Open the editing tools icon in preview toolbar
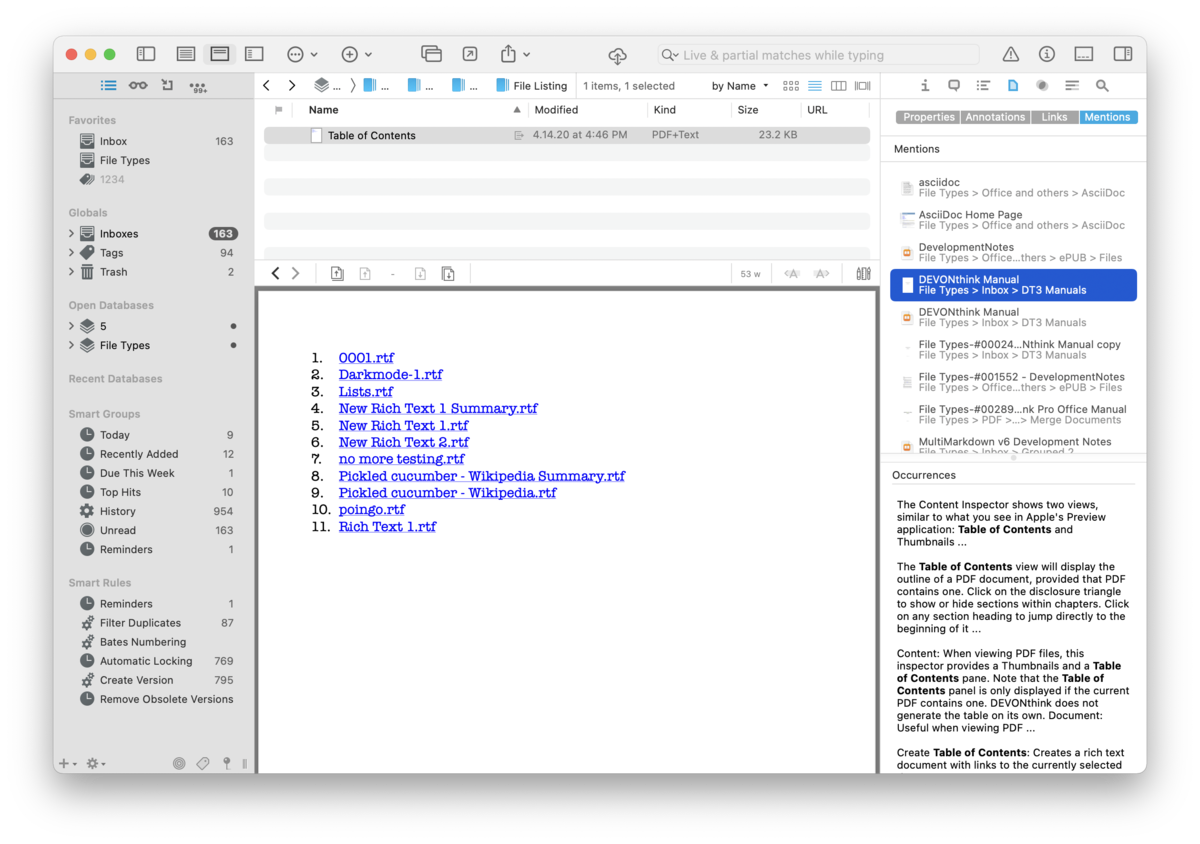 click(863, 273)
